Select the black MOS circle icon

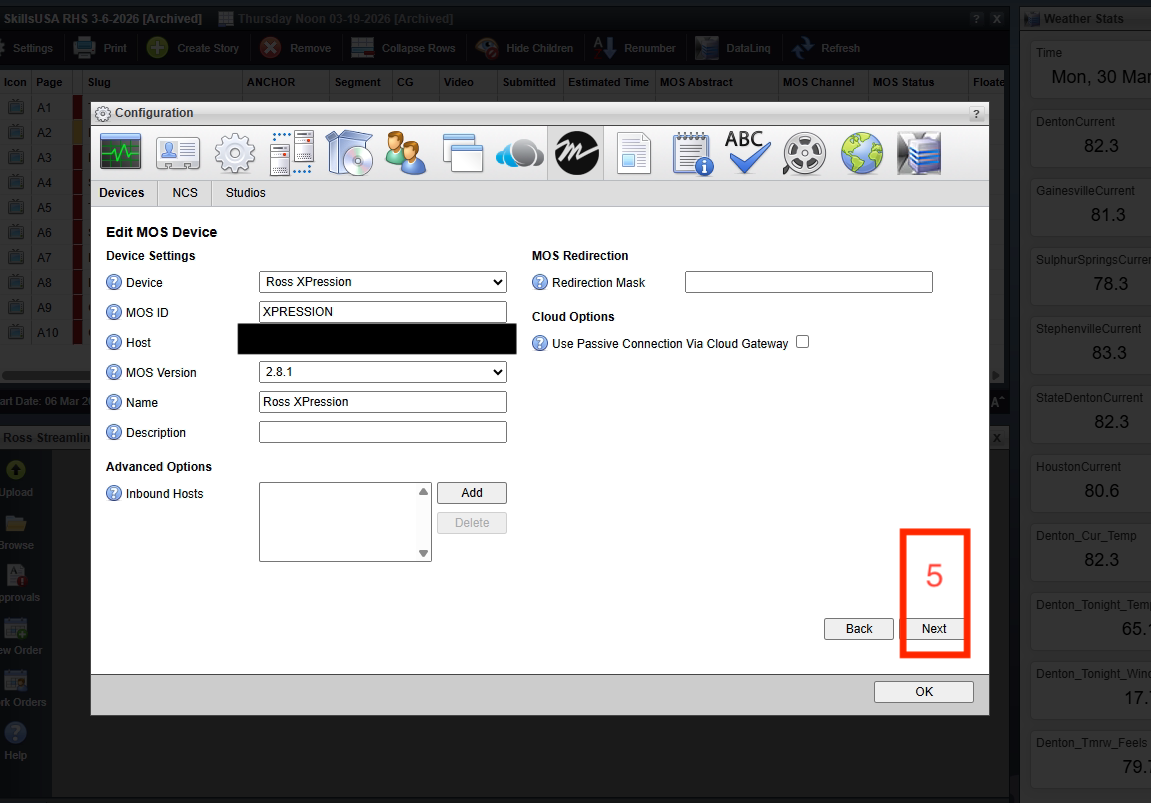tap(577, 153)
